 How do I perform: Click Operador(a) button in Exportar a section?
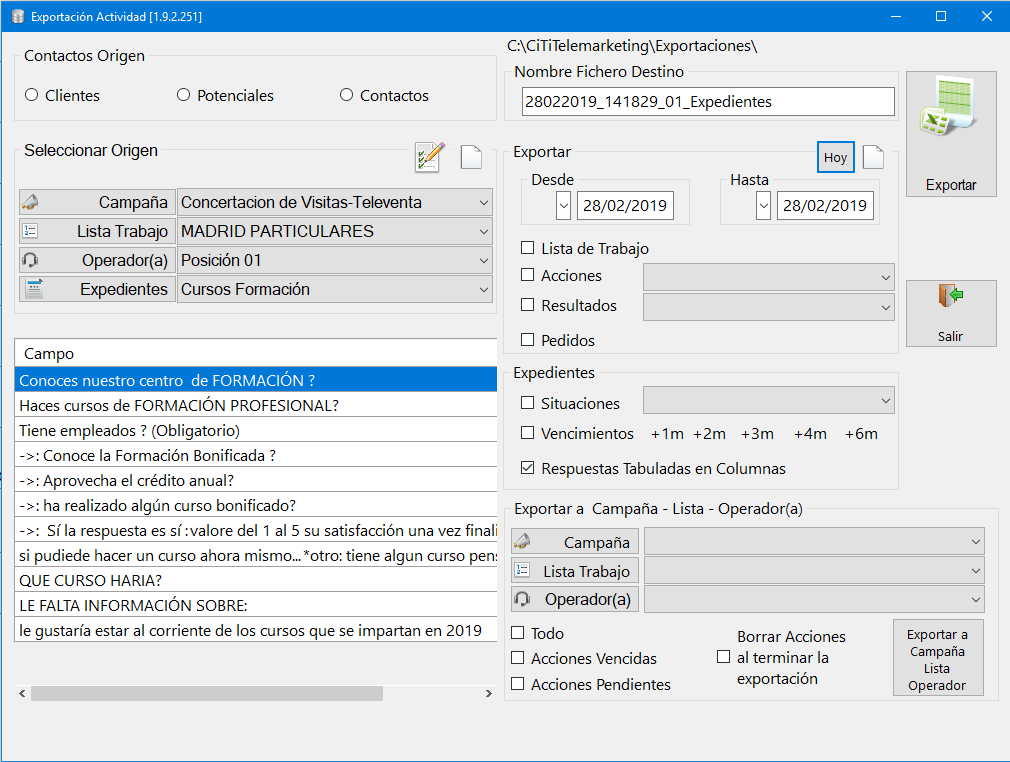(x=575, y=599)
